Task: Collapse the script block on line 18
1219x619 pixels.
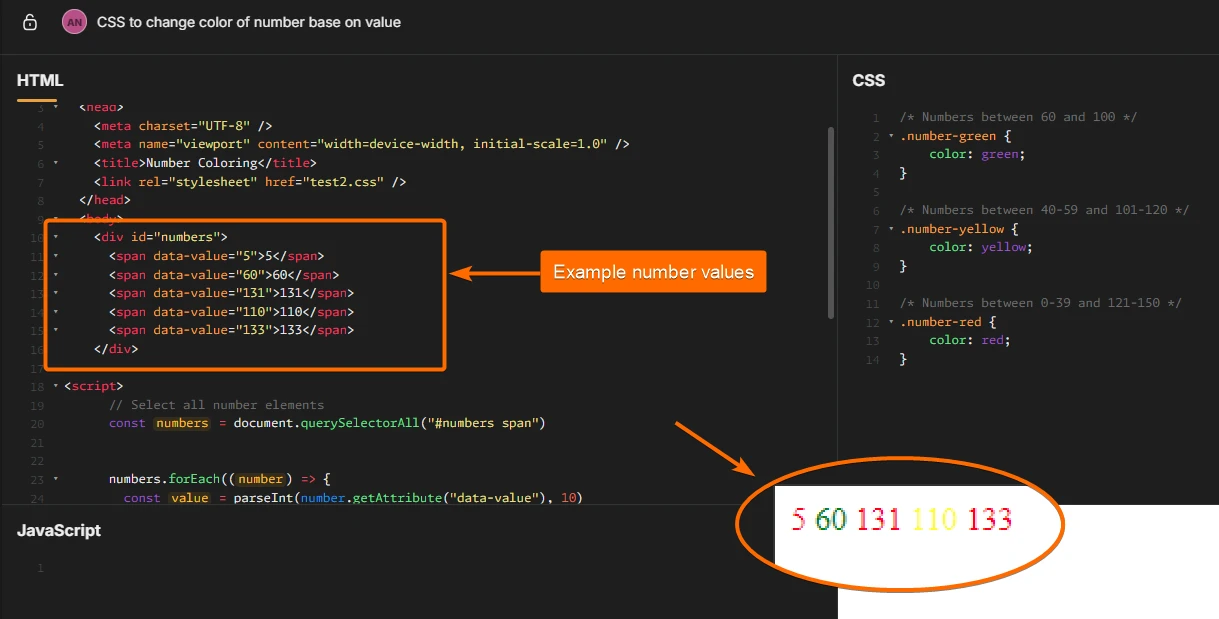Action: [56, 385]
